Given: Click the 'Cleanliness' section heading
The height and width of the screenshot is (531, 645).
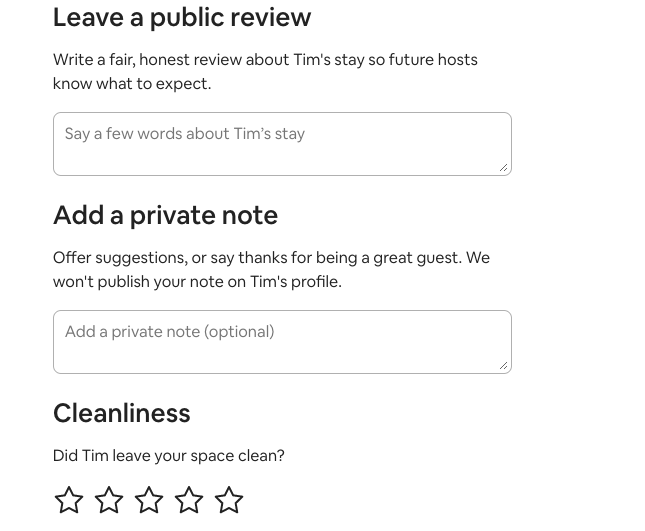Looking at the screenshot, I should [121, 413].
